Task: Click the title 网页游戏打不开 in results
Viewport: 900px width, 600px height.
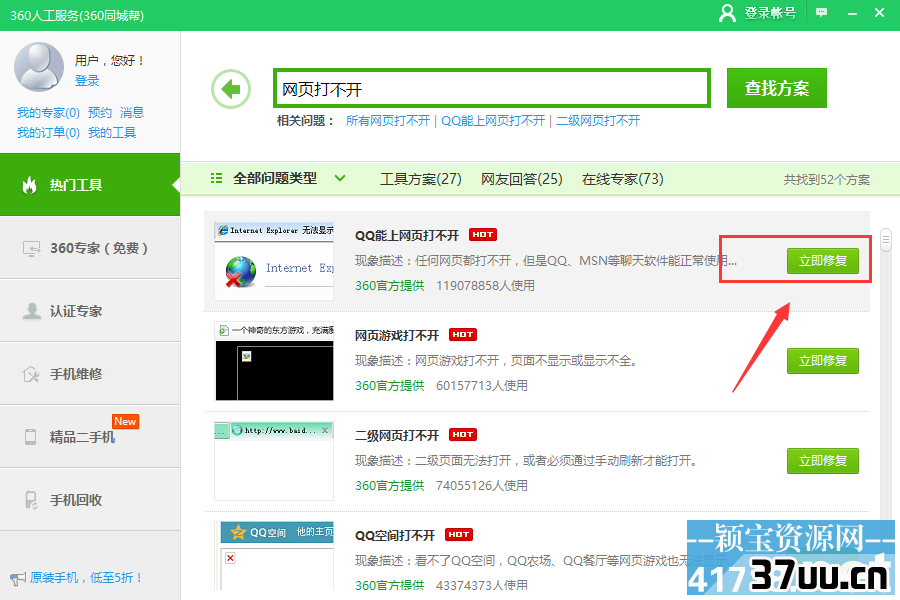Action: point(397,335)
